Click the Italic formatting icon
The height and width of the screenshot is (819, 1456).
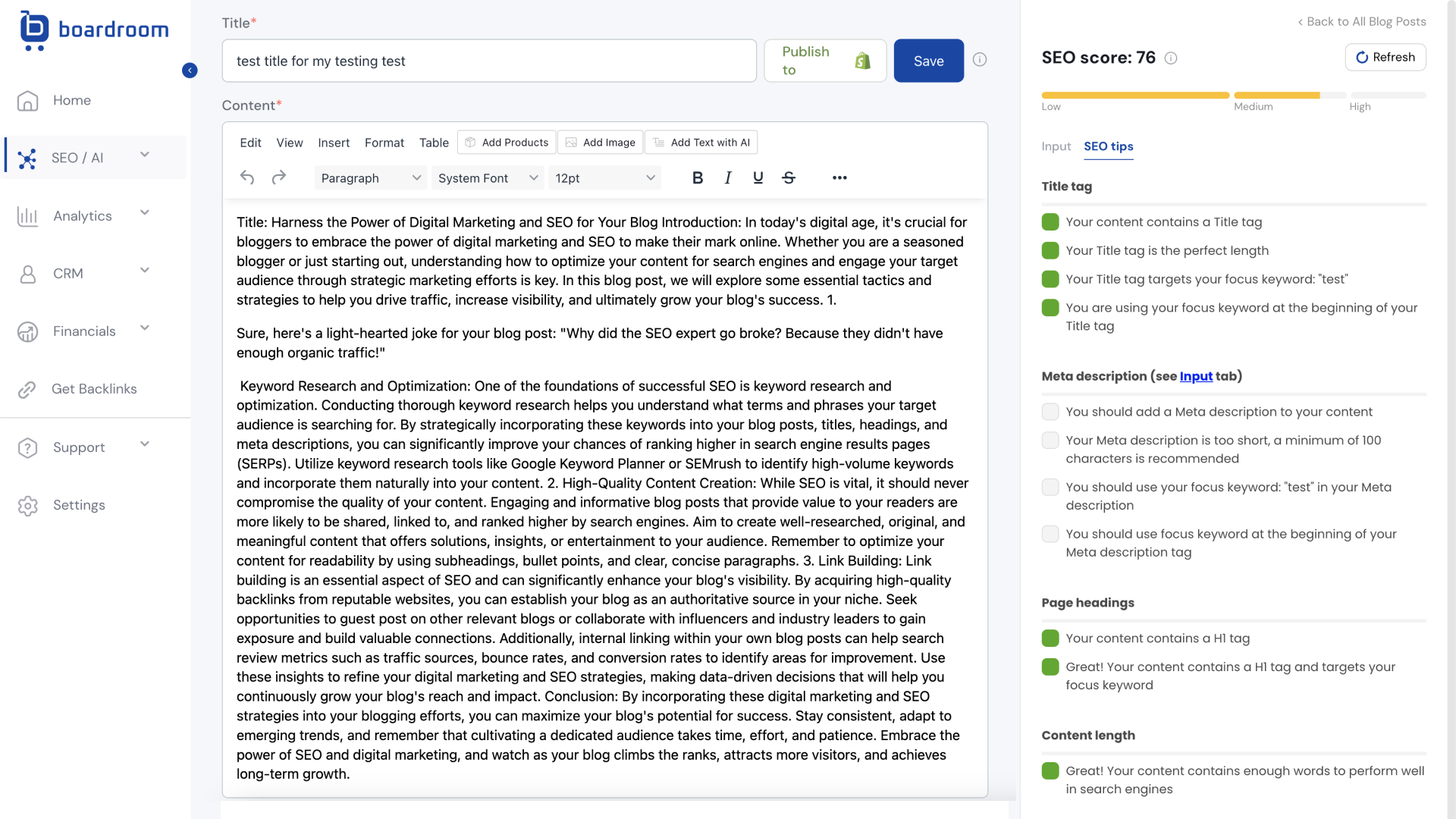pyautogui.click(x=727, y=178)
